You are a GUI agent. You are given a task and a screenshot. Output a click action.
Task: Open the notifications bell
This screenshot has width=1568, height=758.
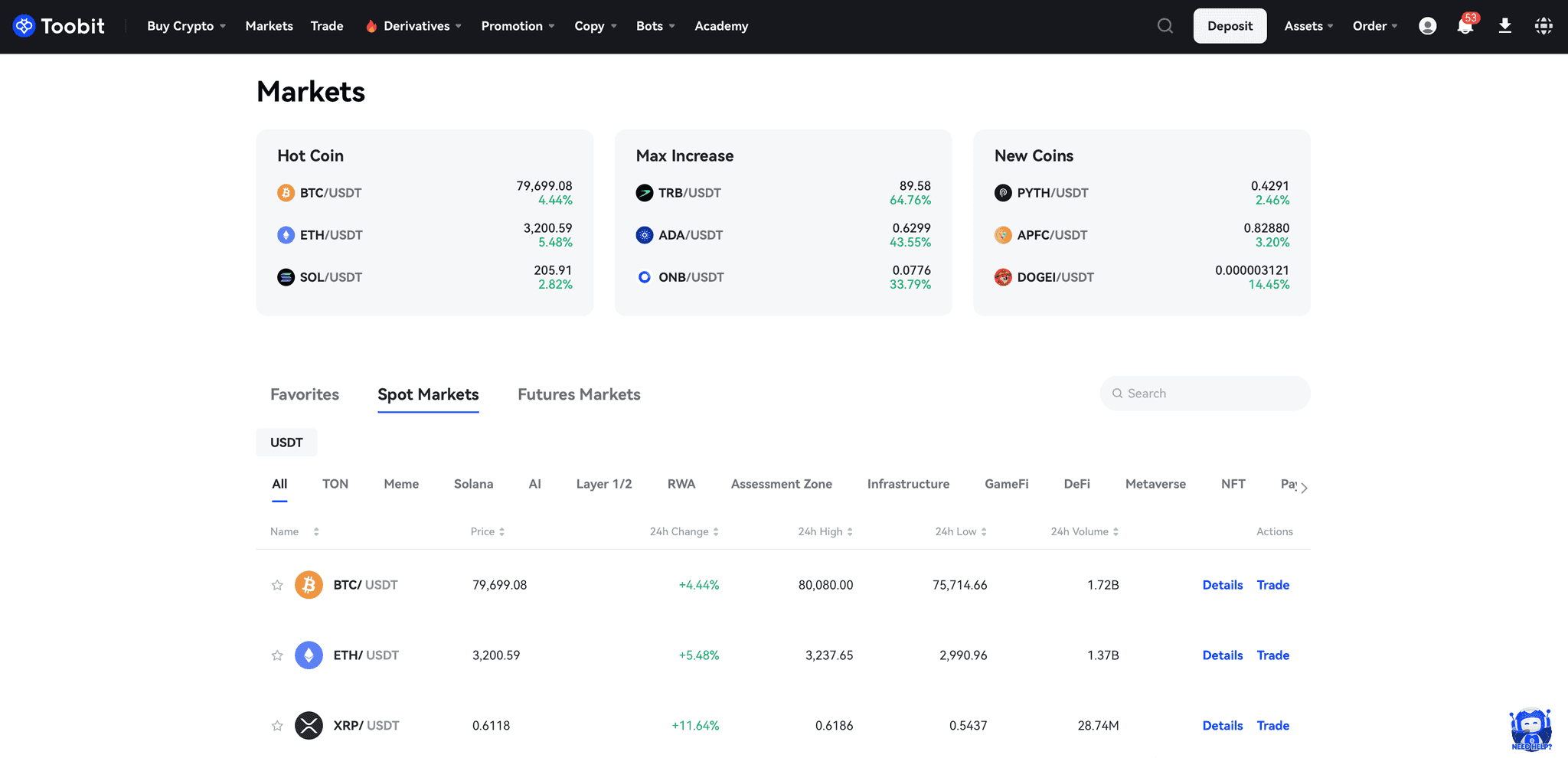[x=1465, y=26]
